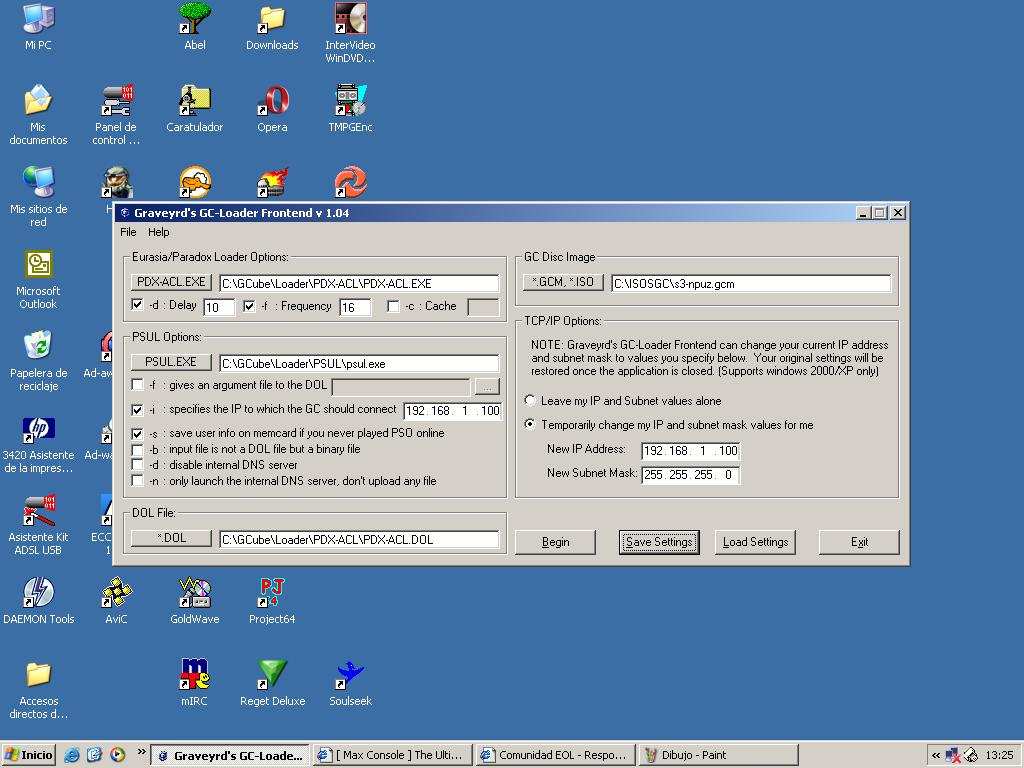Click the Load Settings button
The image size is (1024, 768).
[x=755, y=542]
